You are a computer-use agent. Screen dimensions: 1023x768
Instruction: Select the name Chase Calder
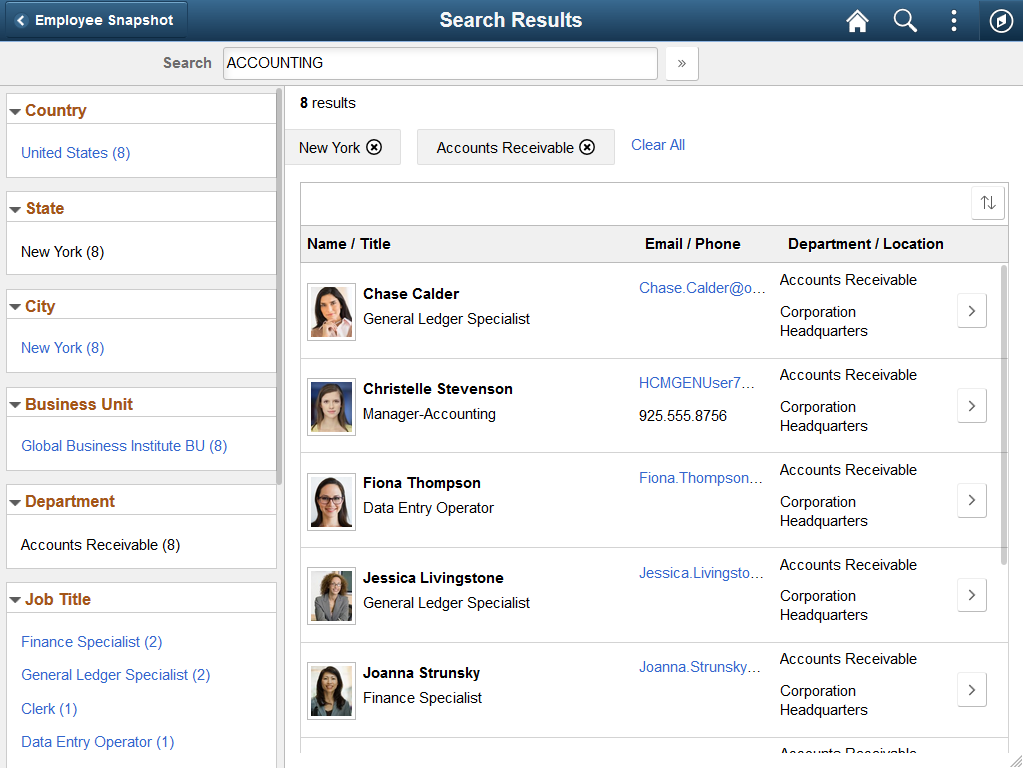click(411, 294)
